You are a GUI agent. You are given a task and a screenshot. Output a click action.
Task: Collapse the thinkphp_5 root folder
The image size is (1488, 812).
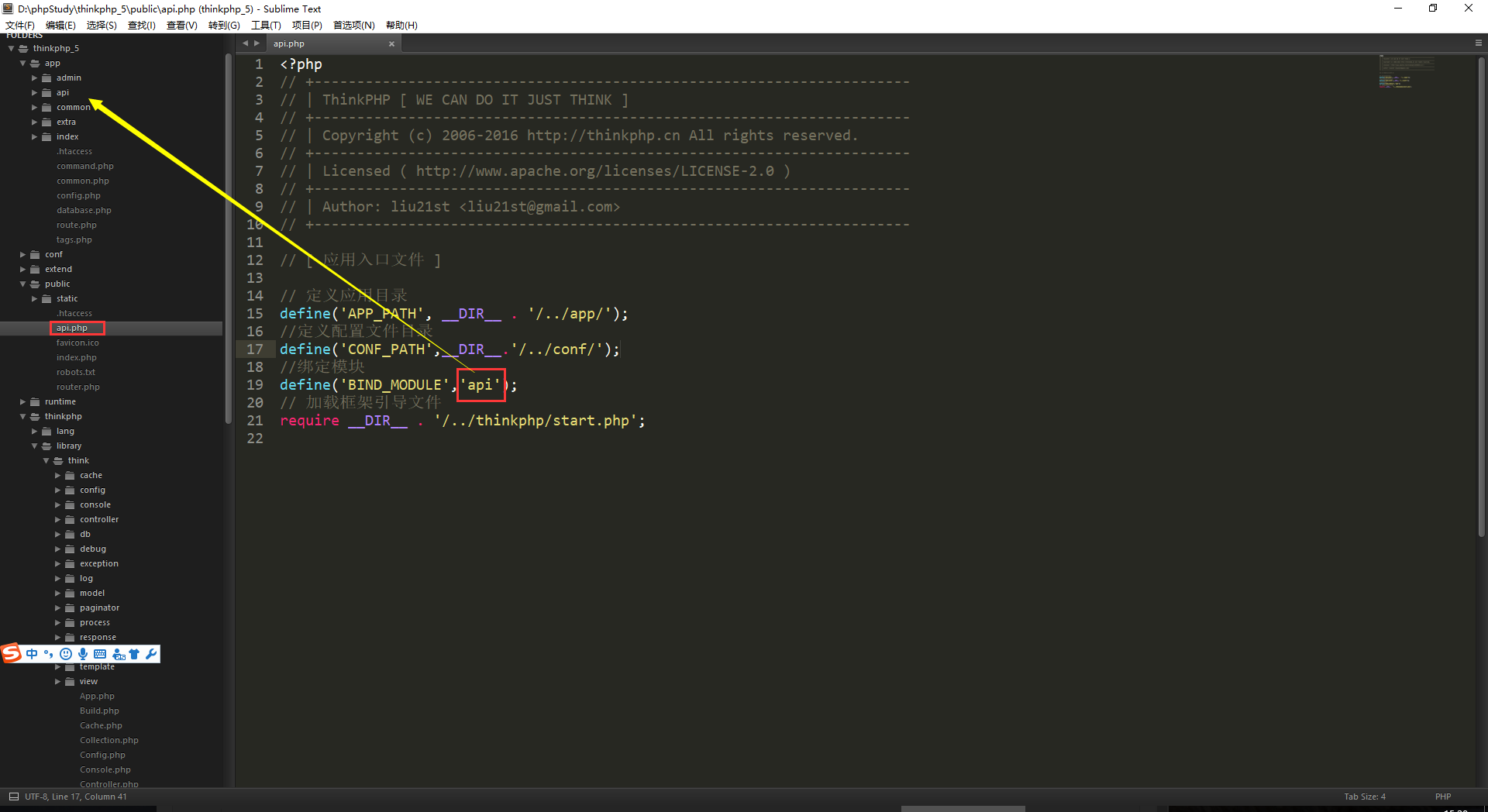(11, 49)
